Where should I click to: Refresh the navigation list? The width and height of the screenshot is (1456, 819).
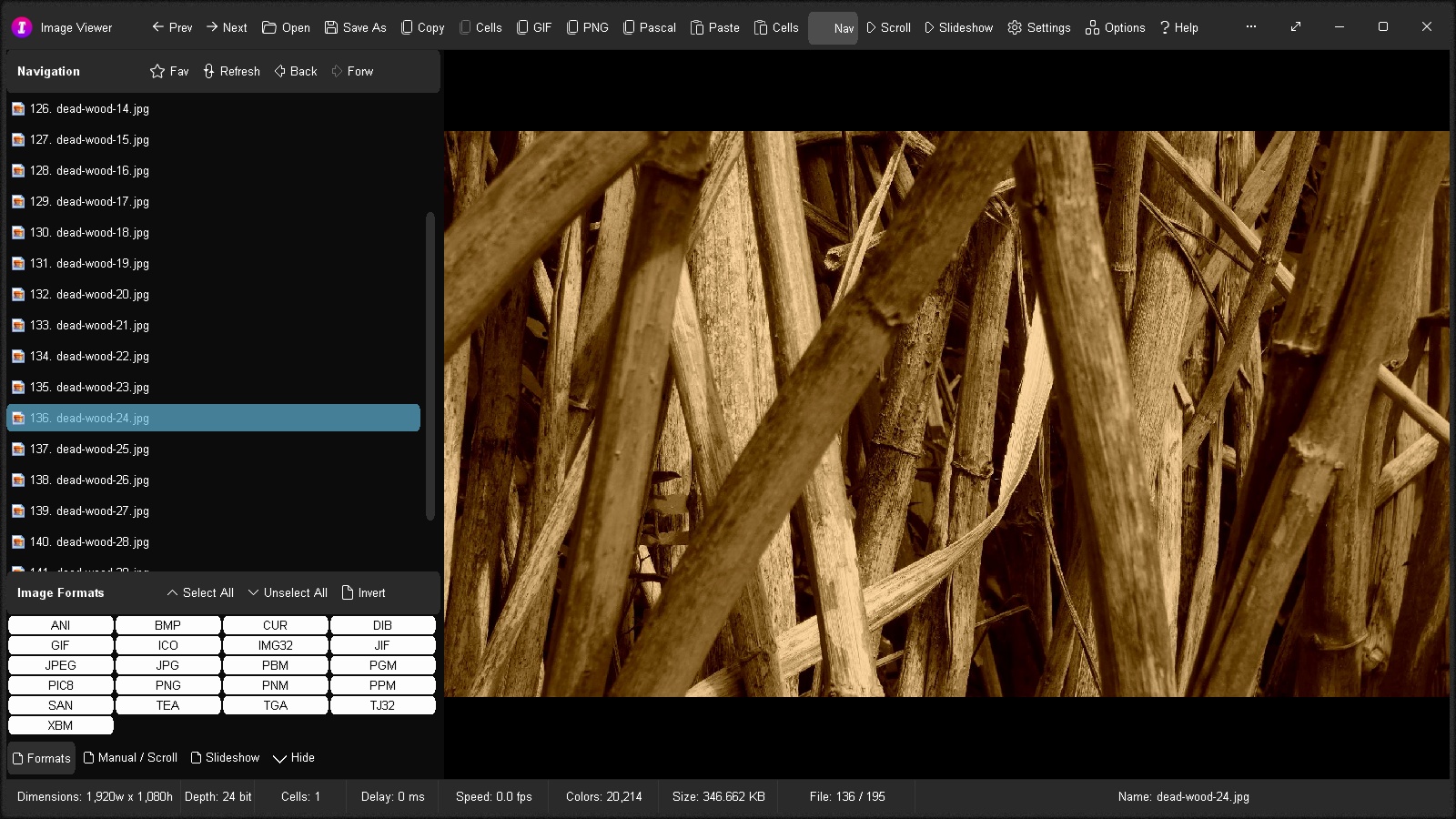231,71
